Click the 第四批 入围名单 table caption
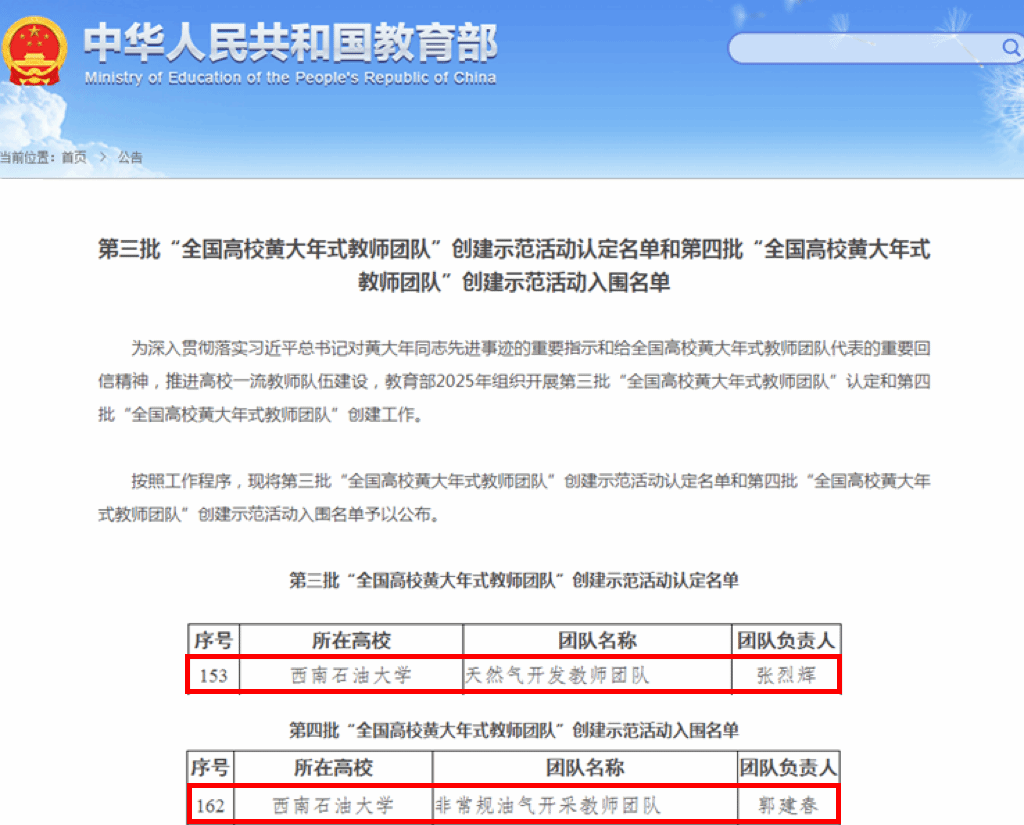The width and height of the screenshot is (1024, 825). 513,730
